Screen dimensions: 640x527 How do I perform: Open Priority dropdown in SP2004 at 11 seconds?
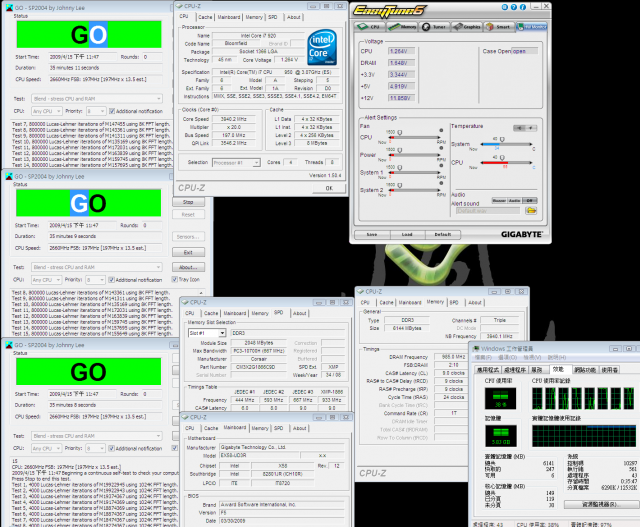point(96,111)
